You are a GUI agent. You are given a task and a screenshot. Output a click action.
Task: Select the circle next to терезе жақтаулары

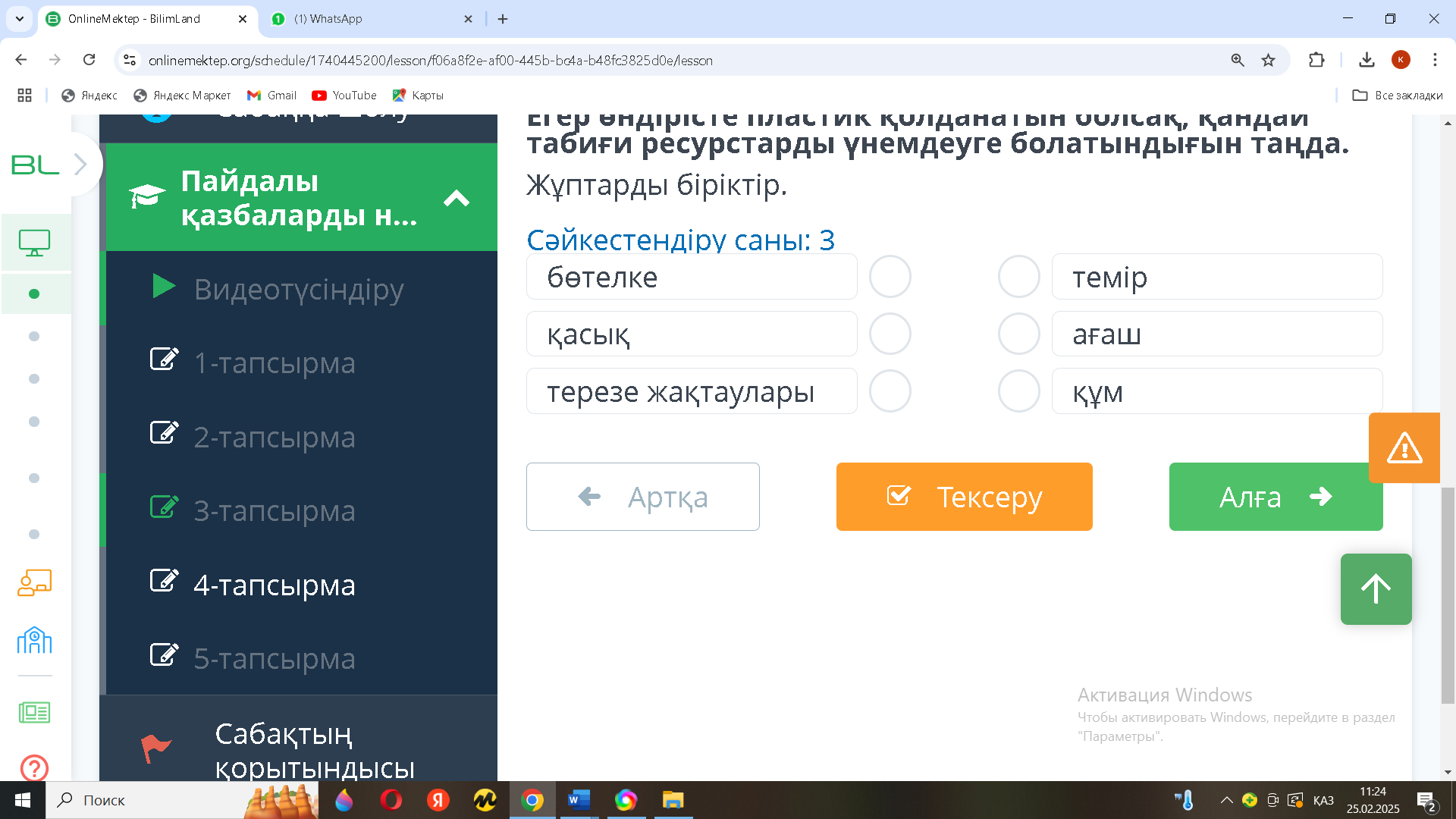pyautogui.click(x=890, y=391)
